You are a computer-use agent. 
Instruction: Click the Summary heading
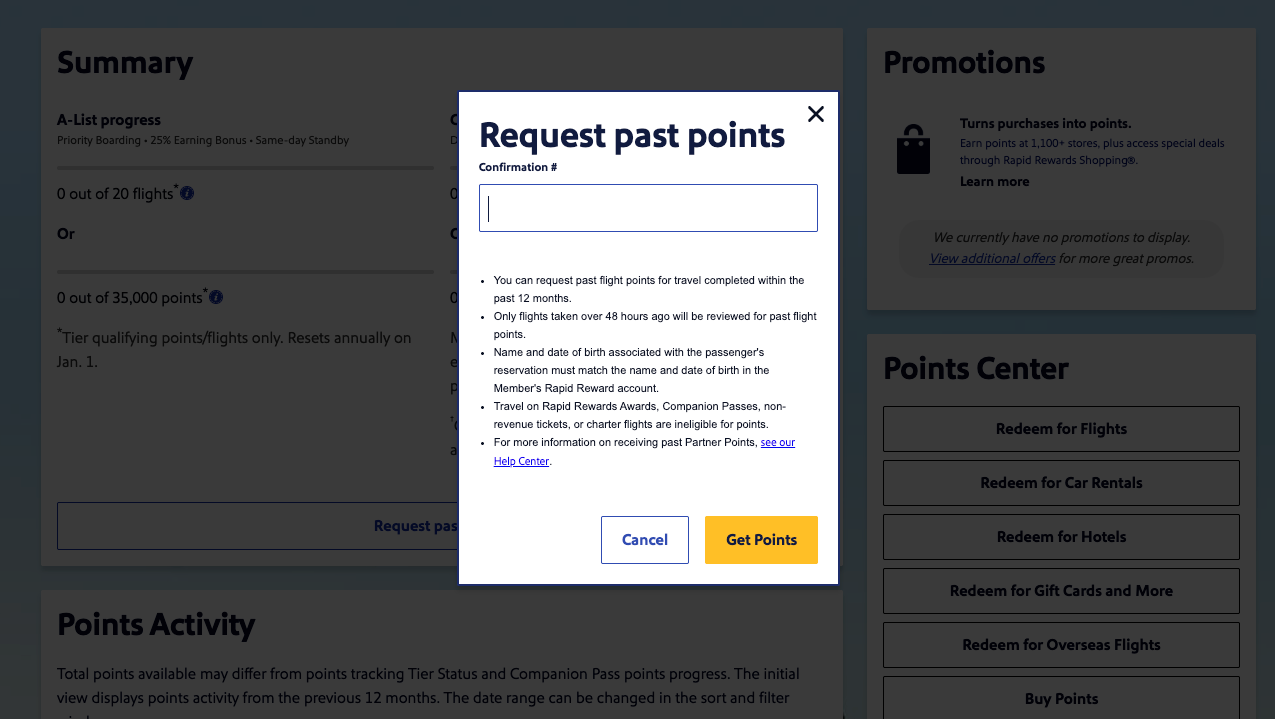point(125,62)
